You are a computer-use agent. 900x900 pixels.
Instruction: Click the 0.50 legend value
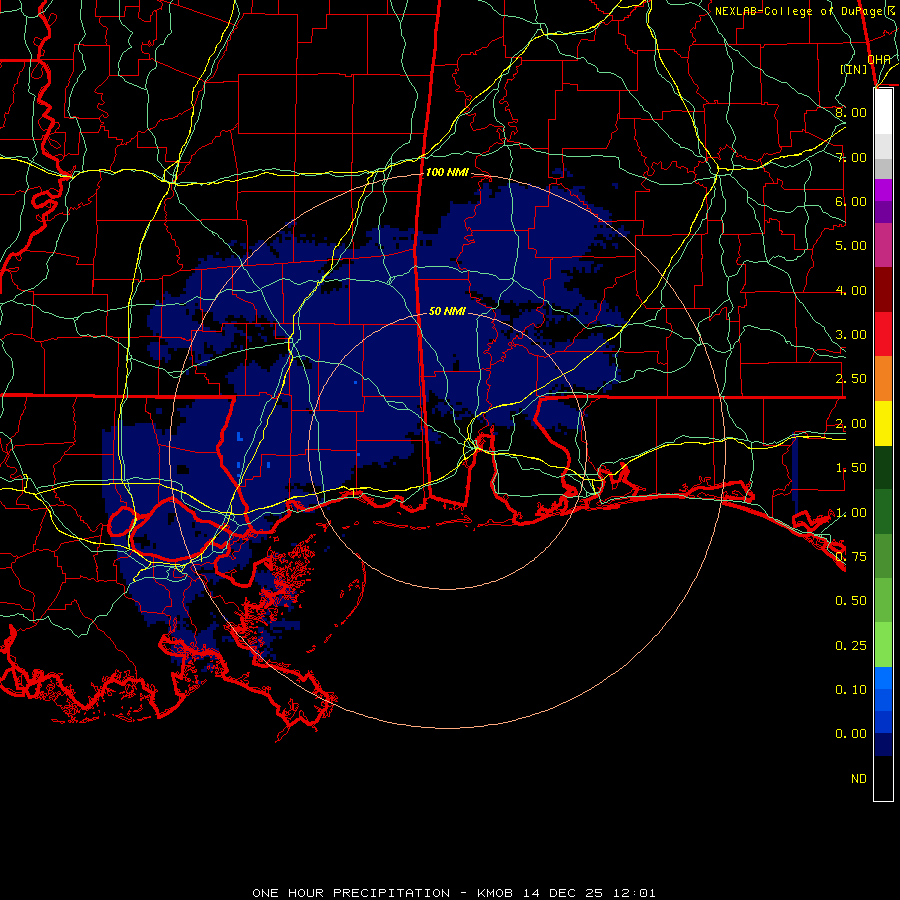click(851, 601)
